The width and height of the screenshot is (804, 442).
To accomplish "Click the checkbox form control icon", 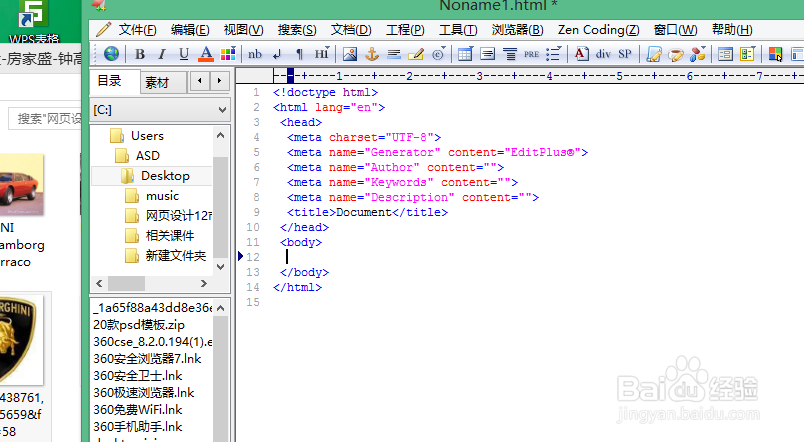I will pyautogui.click(x=747, y=54).
